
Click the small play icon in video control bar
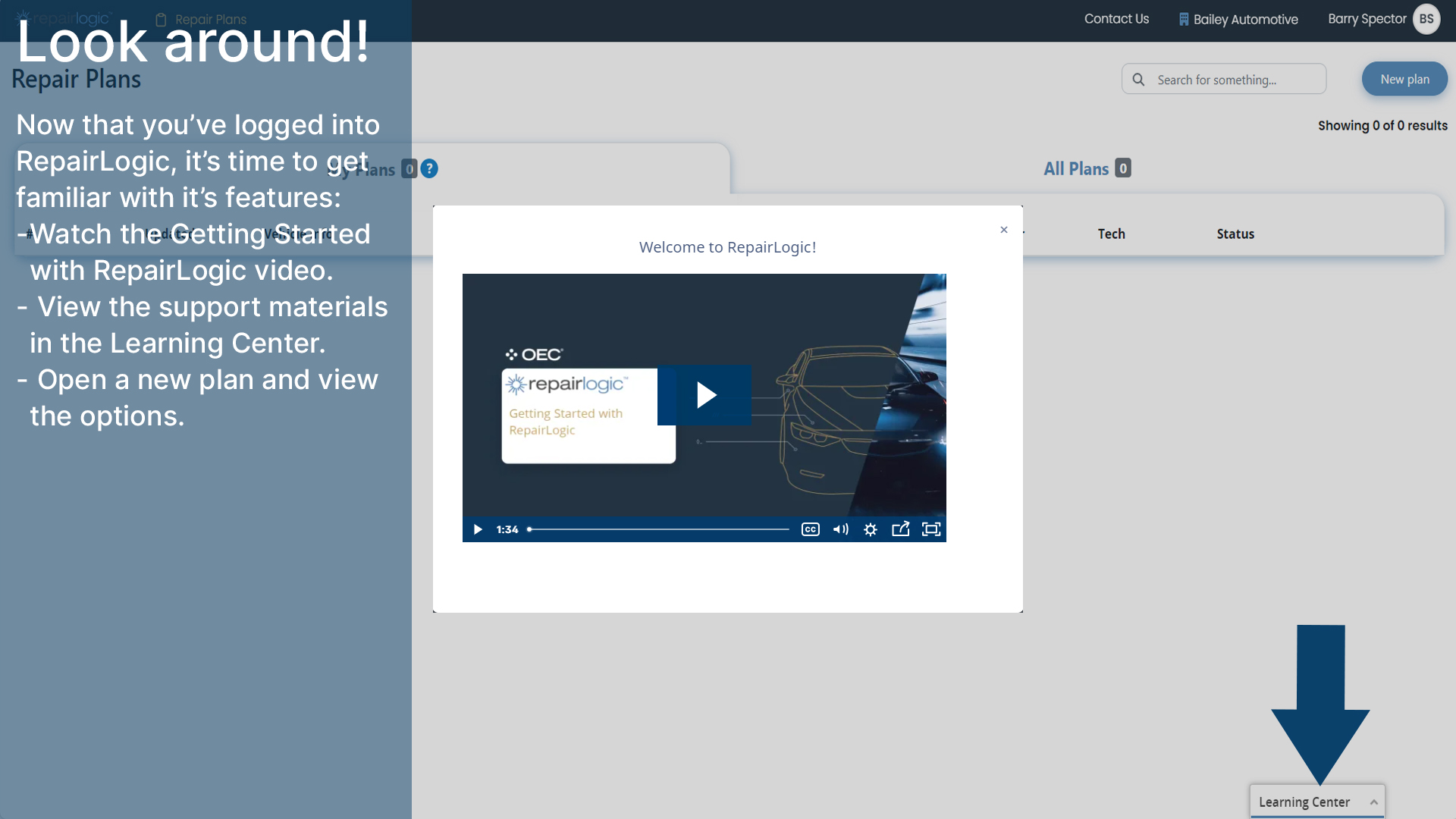pyautogui.click(x=478, y=529)
